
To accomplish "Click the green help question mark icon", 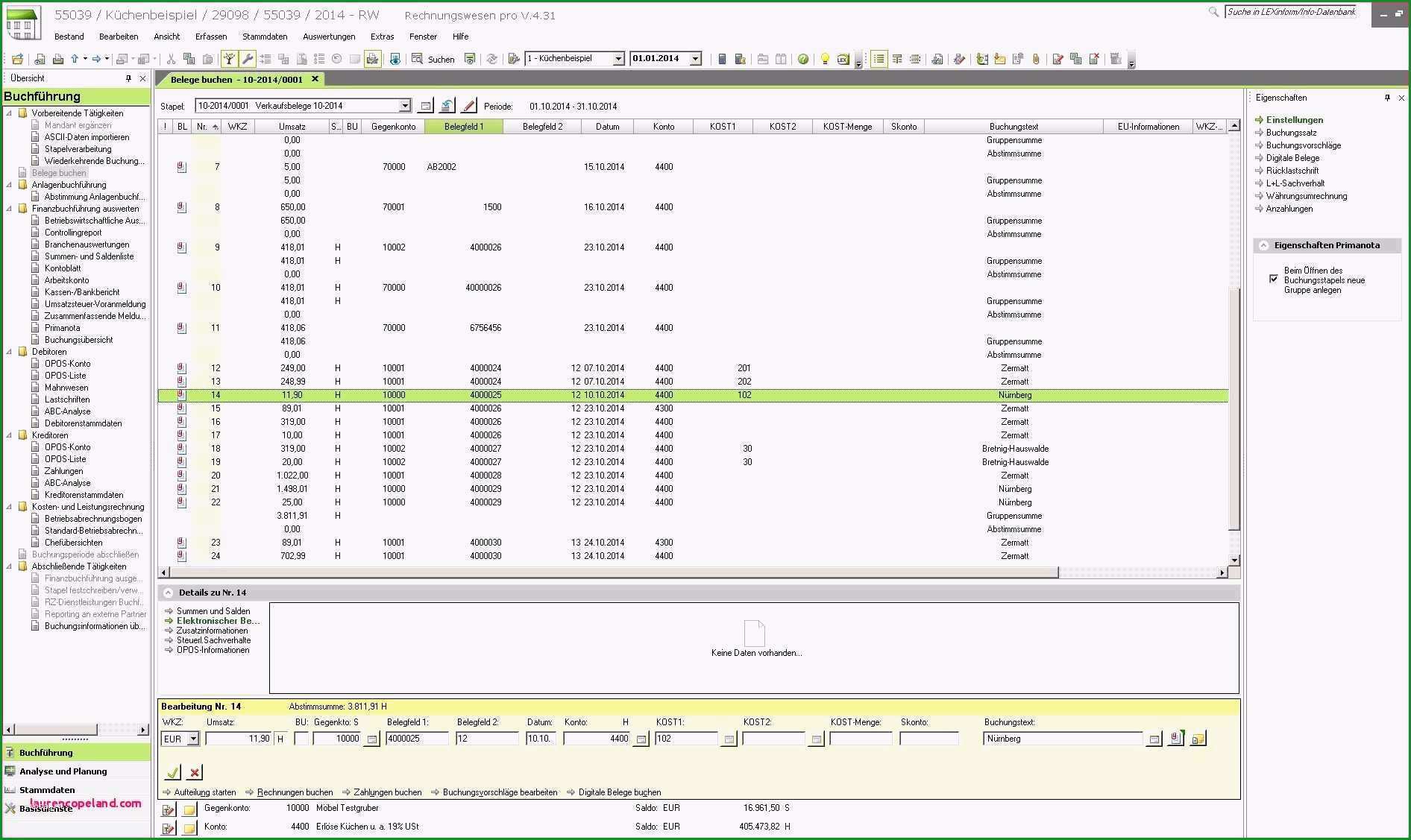I will tap(803, 59).
